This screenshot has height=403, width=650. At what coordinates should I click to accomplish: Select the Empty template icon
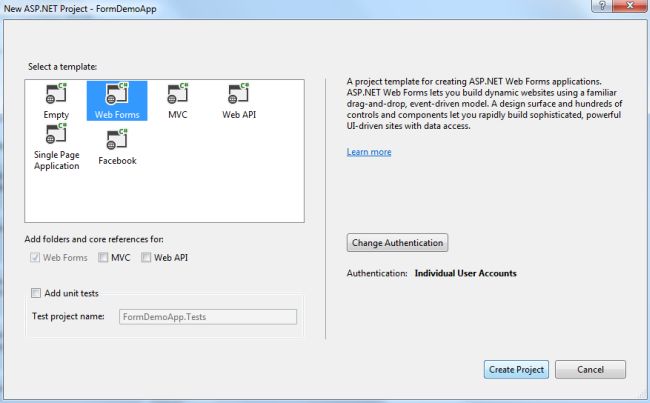[x=56, y=94]
